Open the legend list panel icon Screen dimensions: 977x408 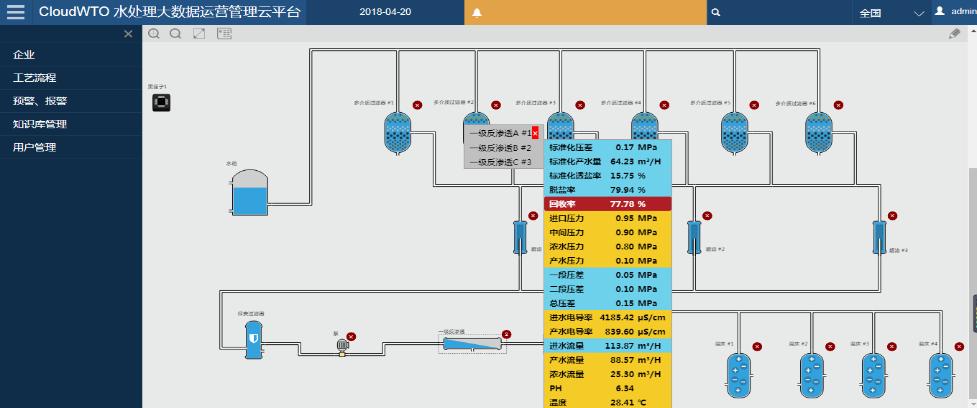click(x=224, y=34)
